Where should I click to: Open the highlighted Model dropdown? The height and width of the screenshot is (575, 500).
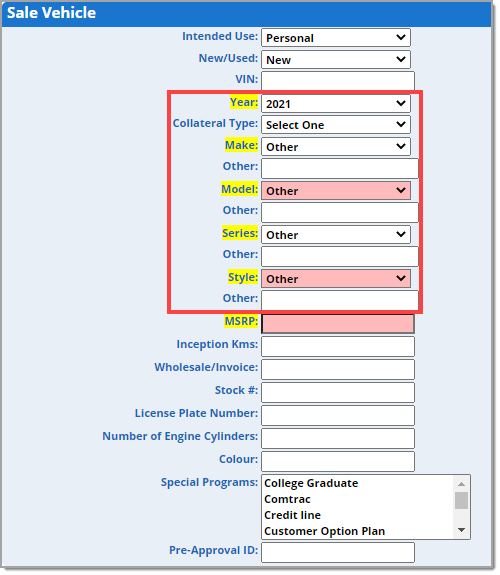click(336, 191)
